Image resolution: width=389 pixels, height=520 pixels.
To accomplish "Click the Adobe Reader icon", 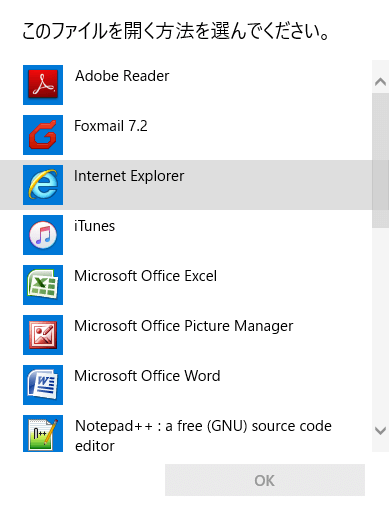I will pos(43,85).
